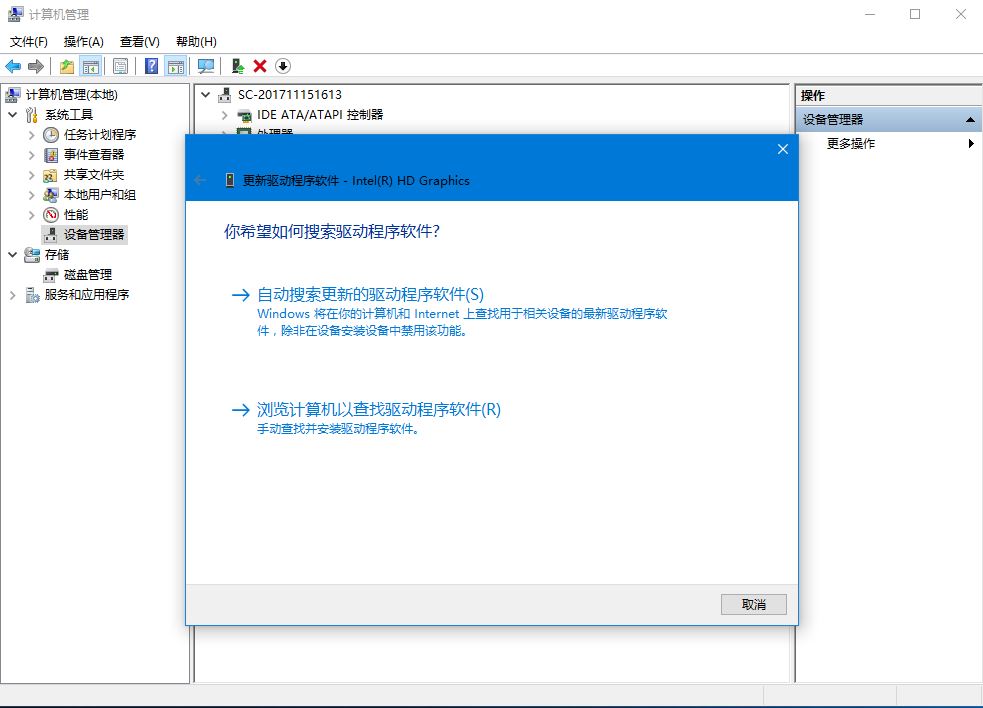
Task: Choose 浏览计算机以查找驱动程序软件(R)
Action: click(x=379, y=409)
